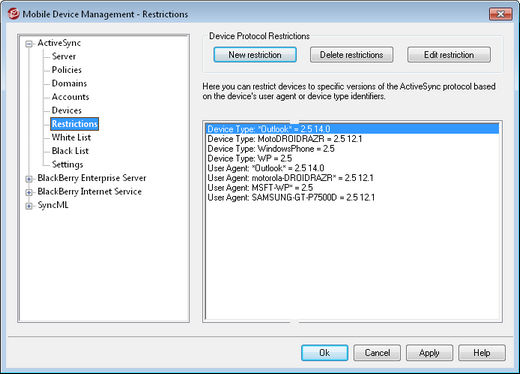Select the SyncML label
Viewport: 520px width, 374px height.
(53, 205)
